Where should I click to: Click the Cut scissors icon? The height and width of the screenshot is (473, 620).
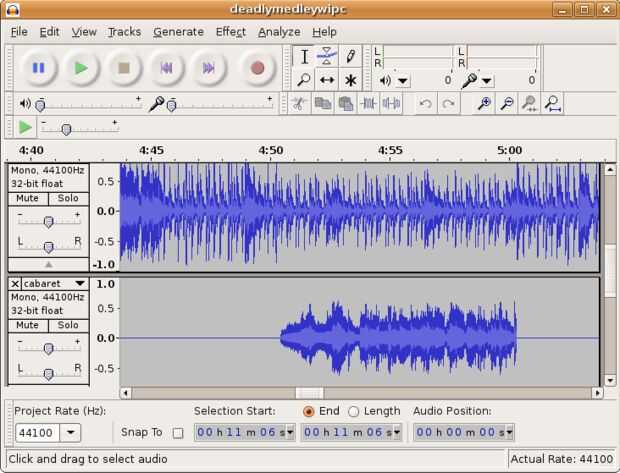coord(298,103)
